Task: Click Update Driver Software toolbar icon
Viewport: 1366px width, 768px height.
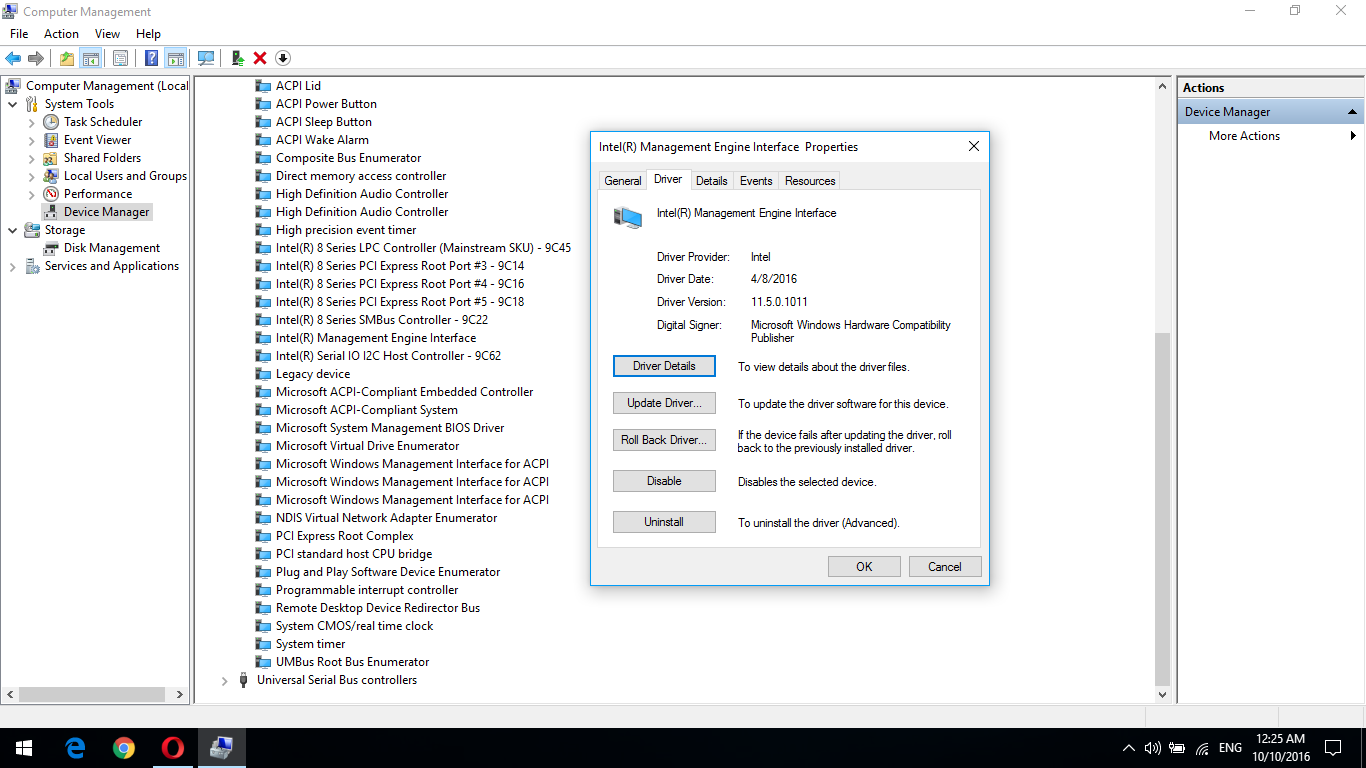Action: (x=238, y=58)
